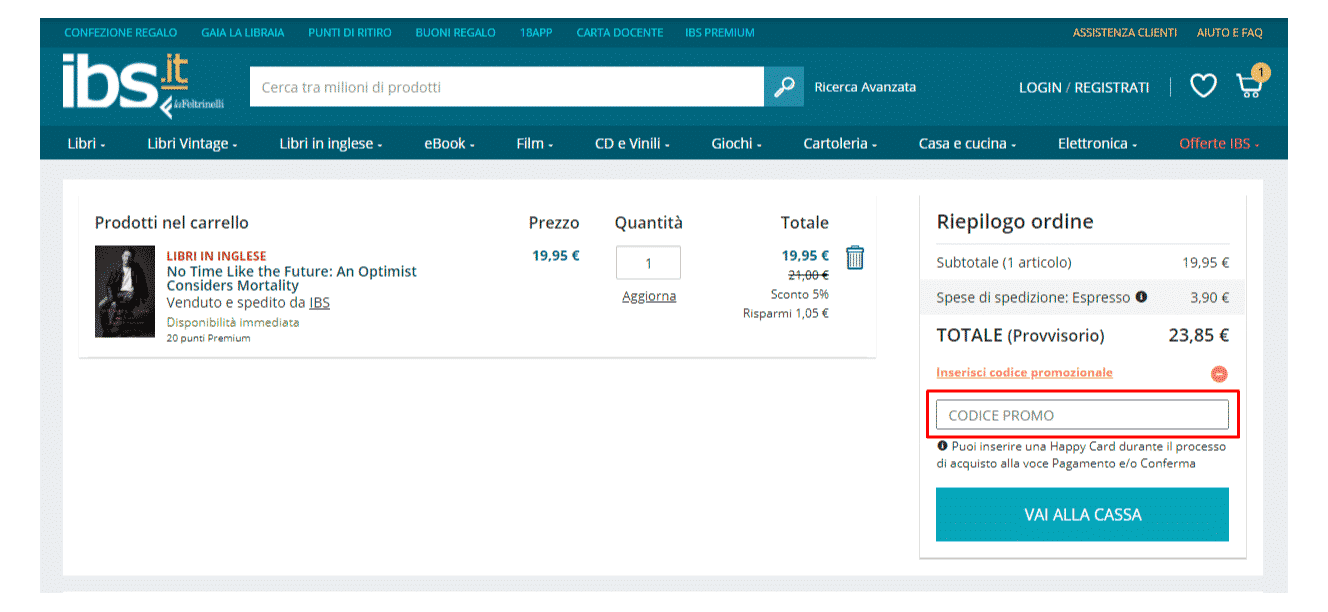This screenshot has width=1328, height=612.
Task: Expand the Libri in inglese menu
Action: click(x=331, y=144)
